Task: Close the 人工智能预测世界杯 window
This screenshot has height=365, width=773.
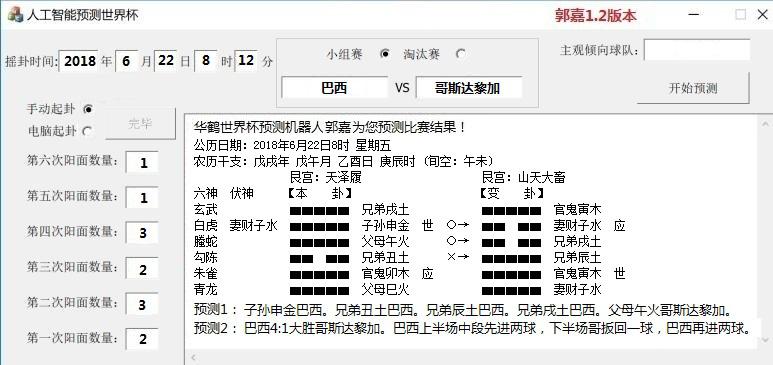Action: [762, 15]
